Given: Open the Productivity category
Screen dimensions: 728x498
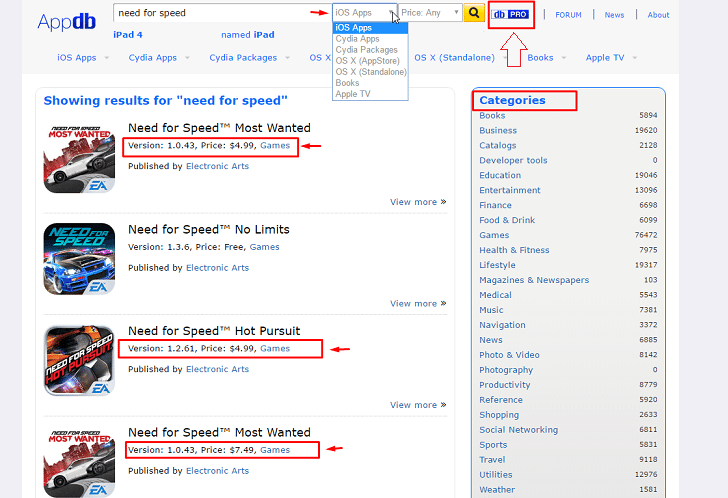Looking at the screenshot, I should click(505, 385).
